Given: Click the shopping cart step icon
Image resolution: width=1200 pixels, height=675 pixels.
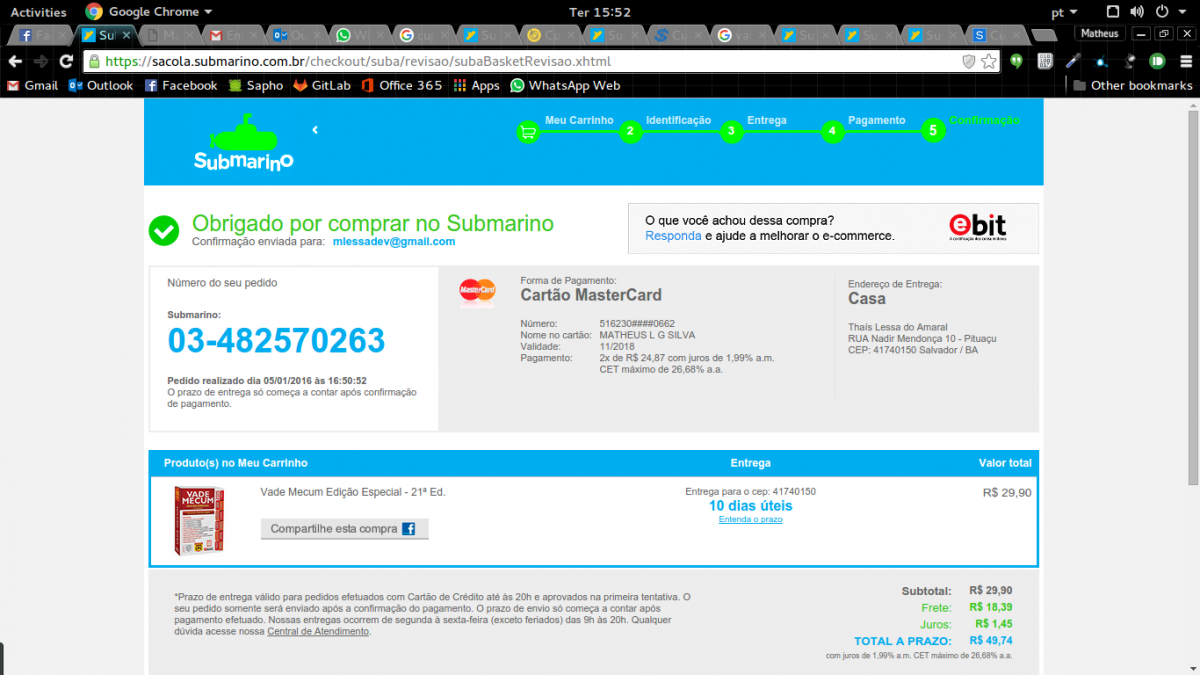Looking at the screenshot, I should point(527,131).
